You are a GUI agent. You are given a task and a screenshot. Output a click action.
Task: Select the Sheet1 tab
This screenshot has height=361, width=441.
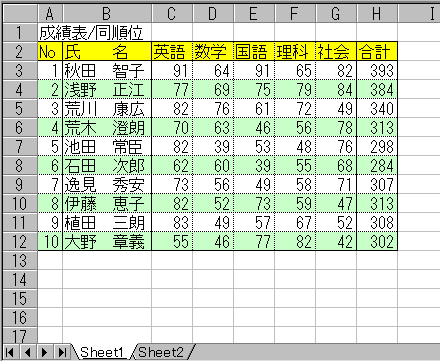point(102,352)
